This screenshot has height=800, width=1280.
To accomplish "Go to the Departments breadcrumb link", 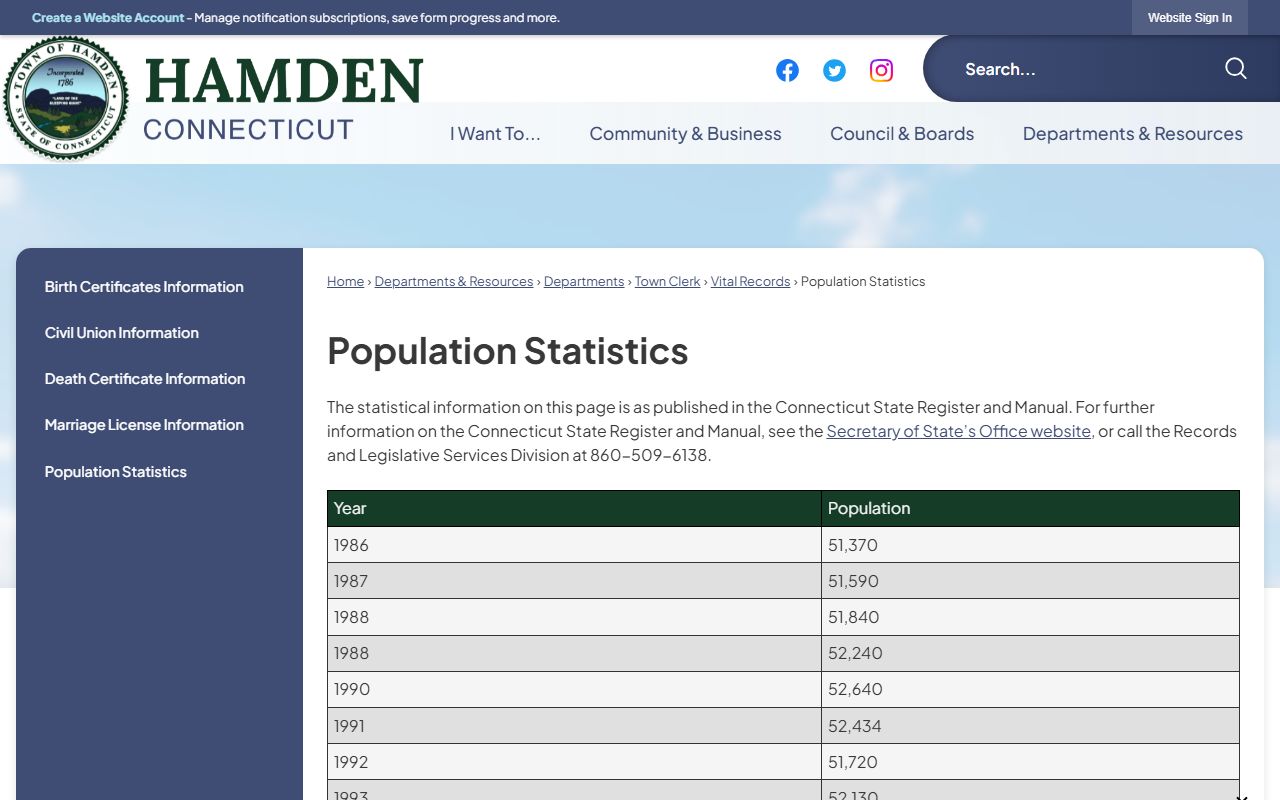I will coord(584,281).
